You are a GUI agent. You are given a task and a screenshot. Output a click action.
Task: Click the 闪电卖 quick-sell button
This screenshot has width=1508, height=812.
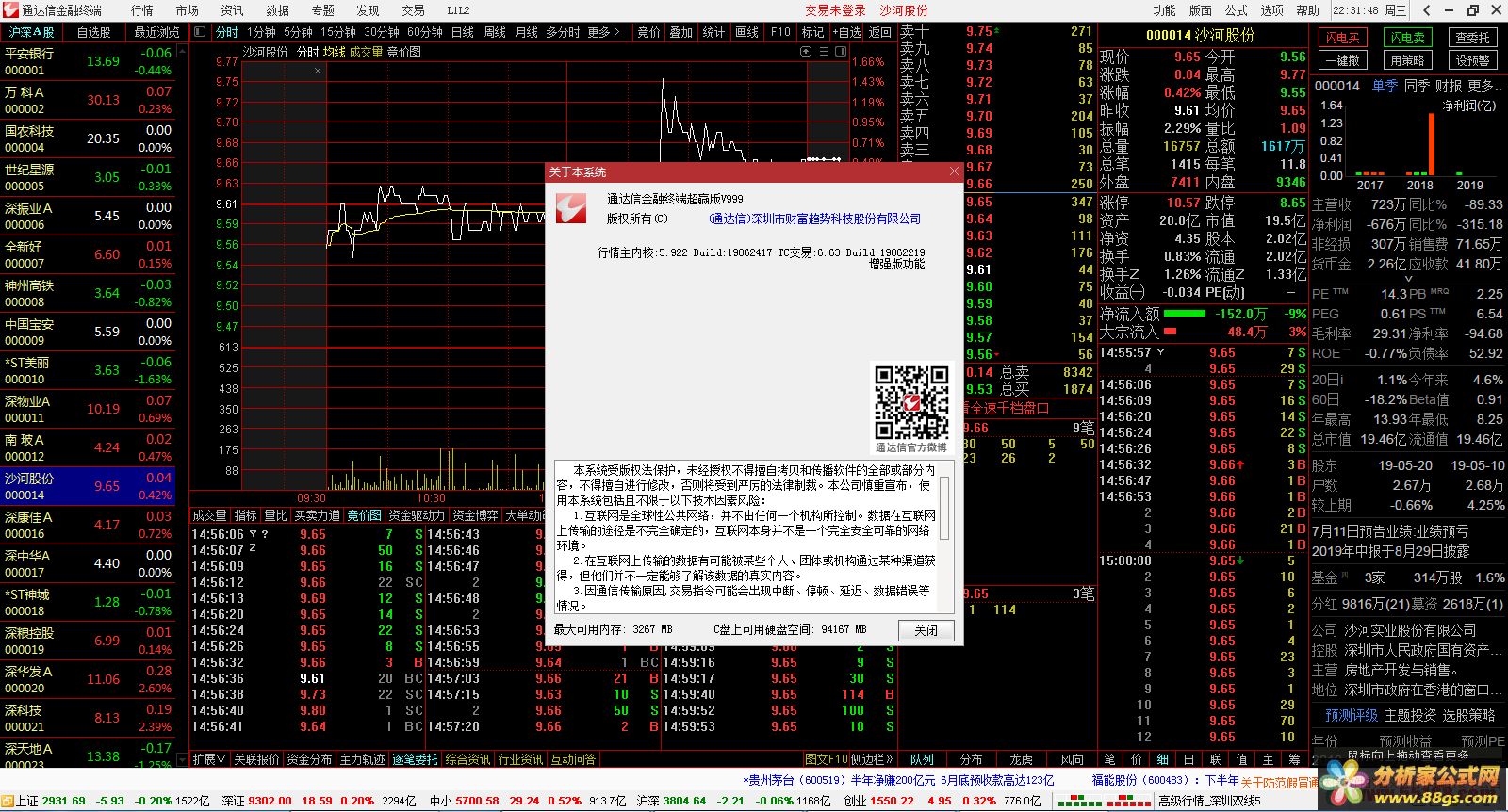click(x=1408, y=38)
